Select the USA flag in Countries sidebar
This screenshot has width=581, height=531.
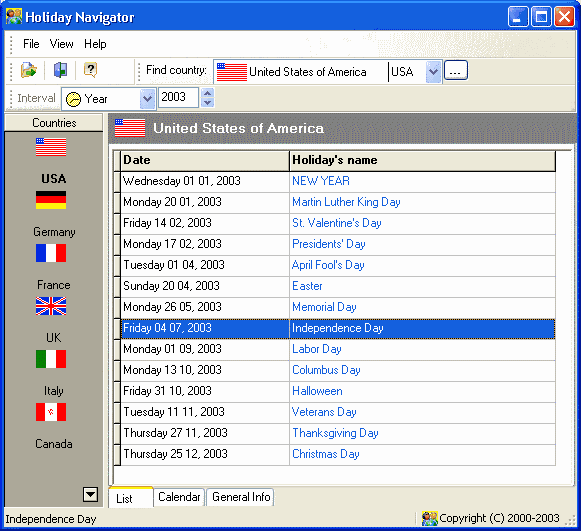pyautogui.click(x=51, y=147)
